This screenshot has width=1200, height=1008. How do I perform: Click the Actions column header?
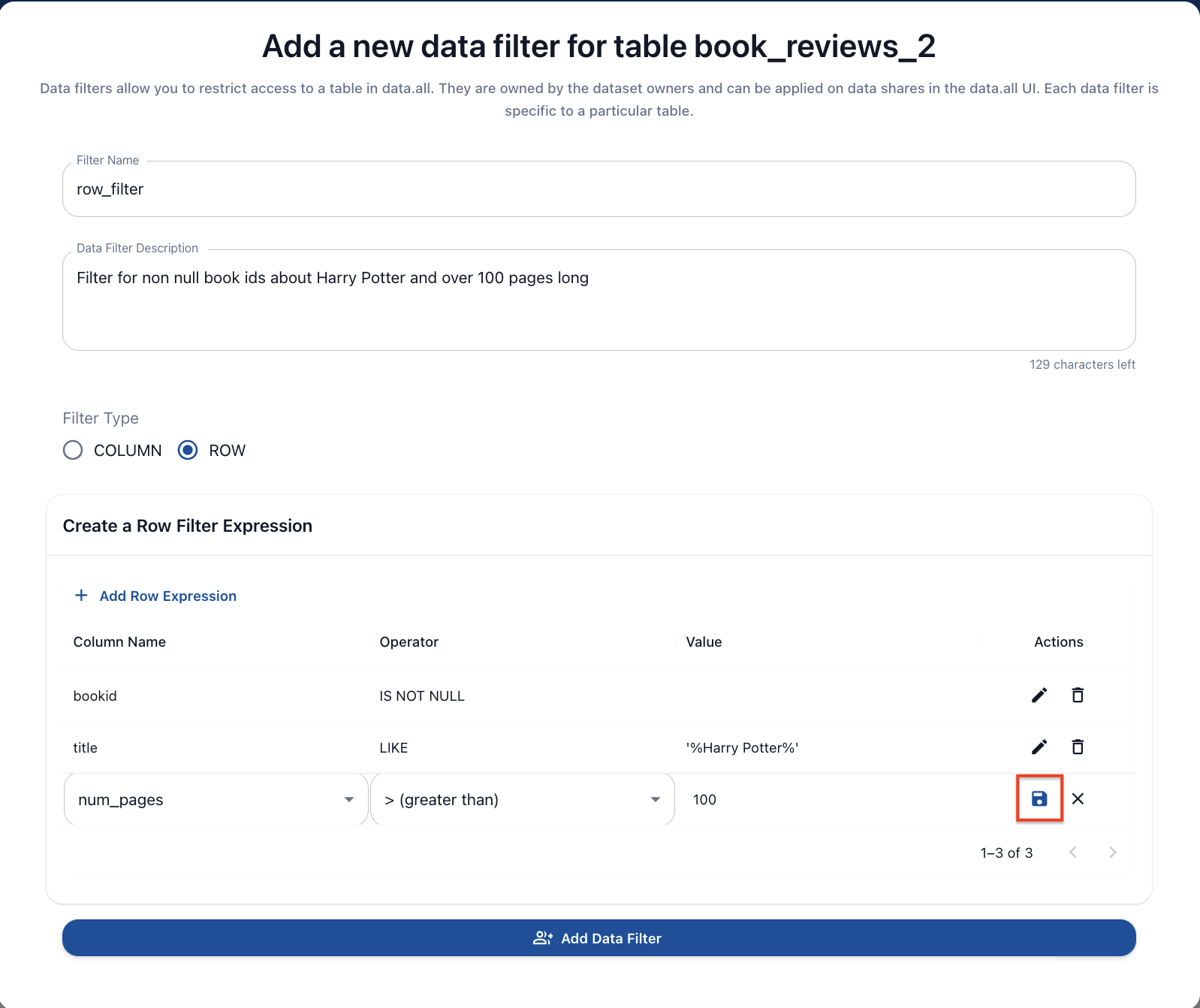coord(1058,642)
